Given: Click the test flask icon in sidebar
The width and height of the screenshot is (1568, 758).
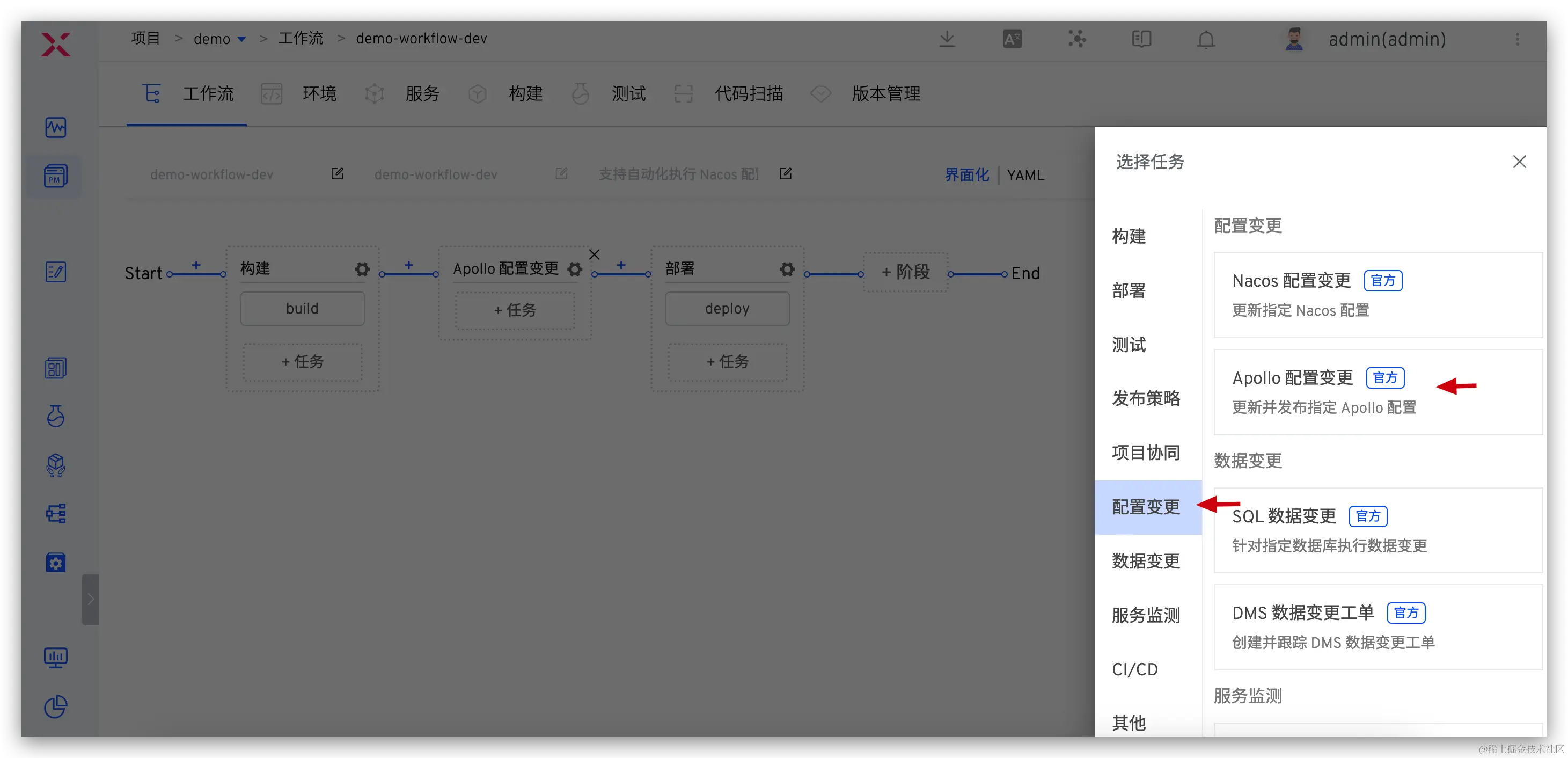Looking at the screenshot, I should click(55, 417).
